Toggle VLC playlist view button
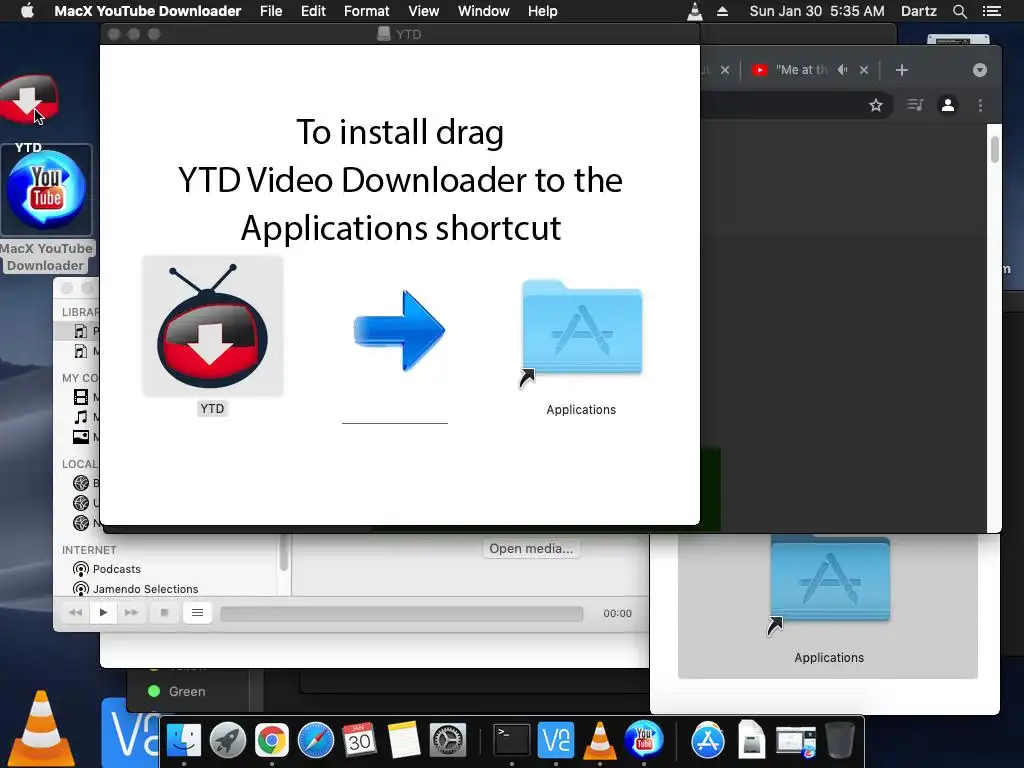Viewport: 1024px width, 768px height. click(x=197, y=613)
